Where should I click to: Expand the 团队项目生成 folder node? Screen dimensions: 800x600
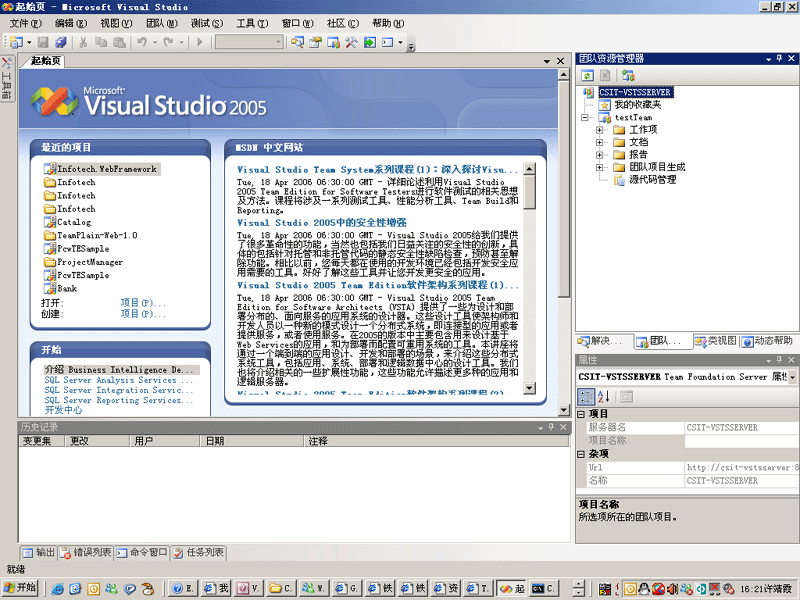[x=600, y=167]
